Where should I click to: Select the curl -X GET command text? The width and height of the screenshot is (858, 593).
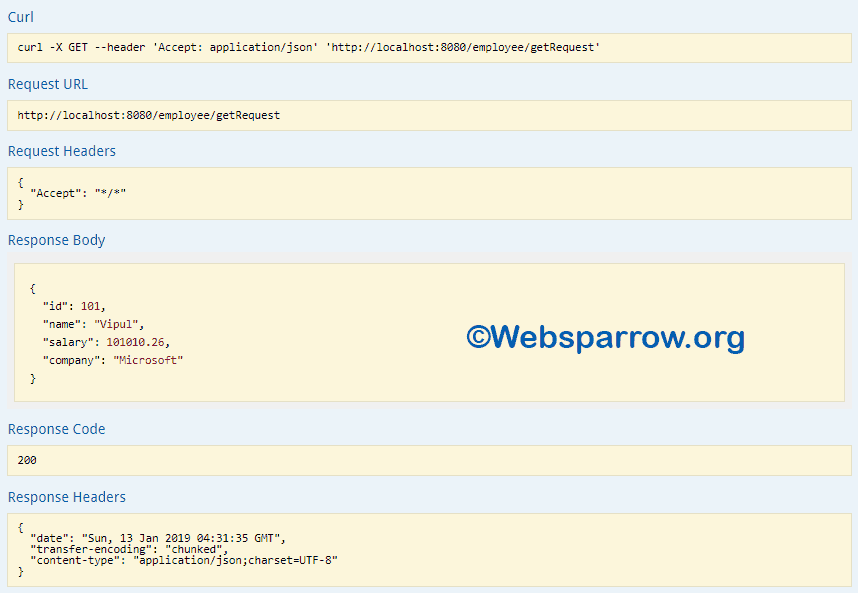pos(309,48)
